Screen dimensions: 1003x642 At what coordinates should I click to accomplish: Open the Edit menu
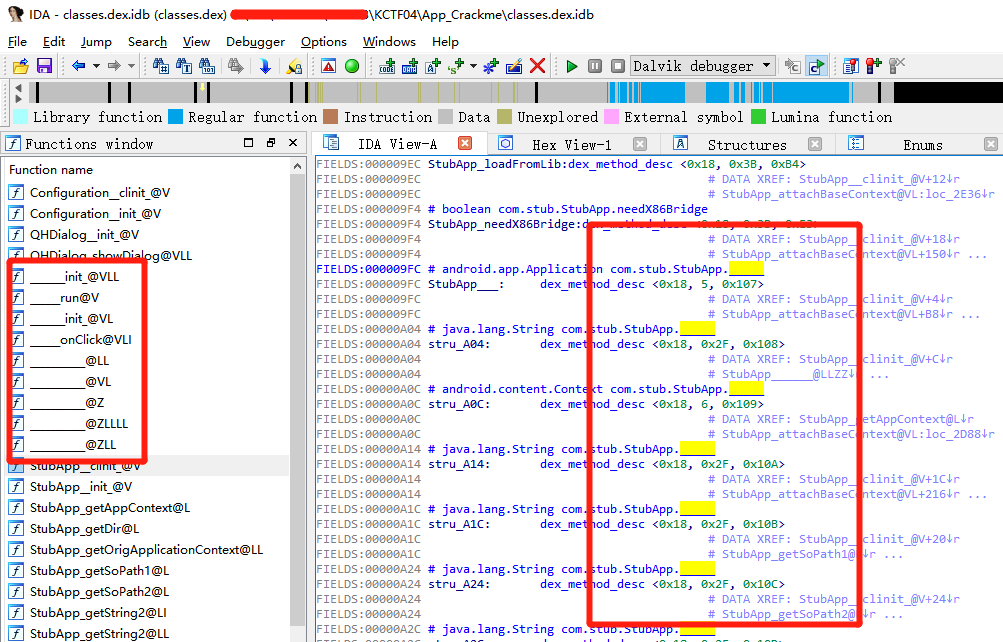54,42
